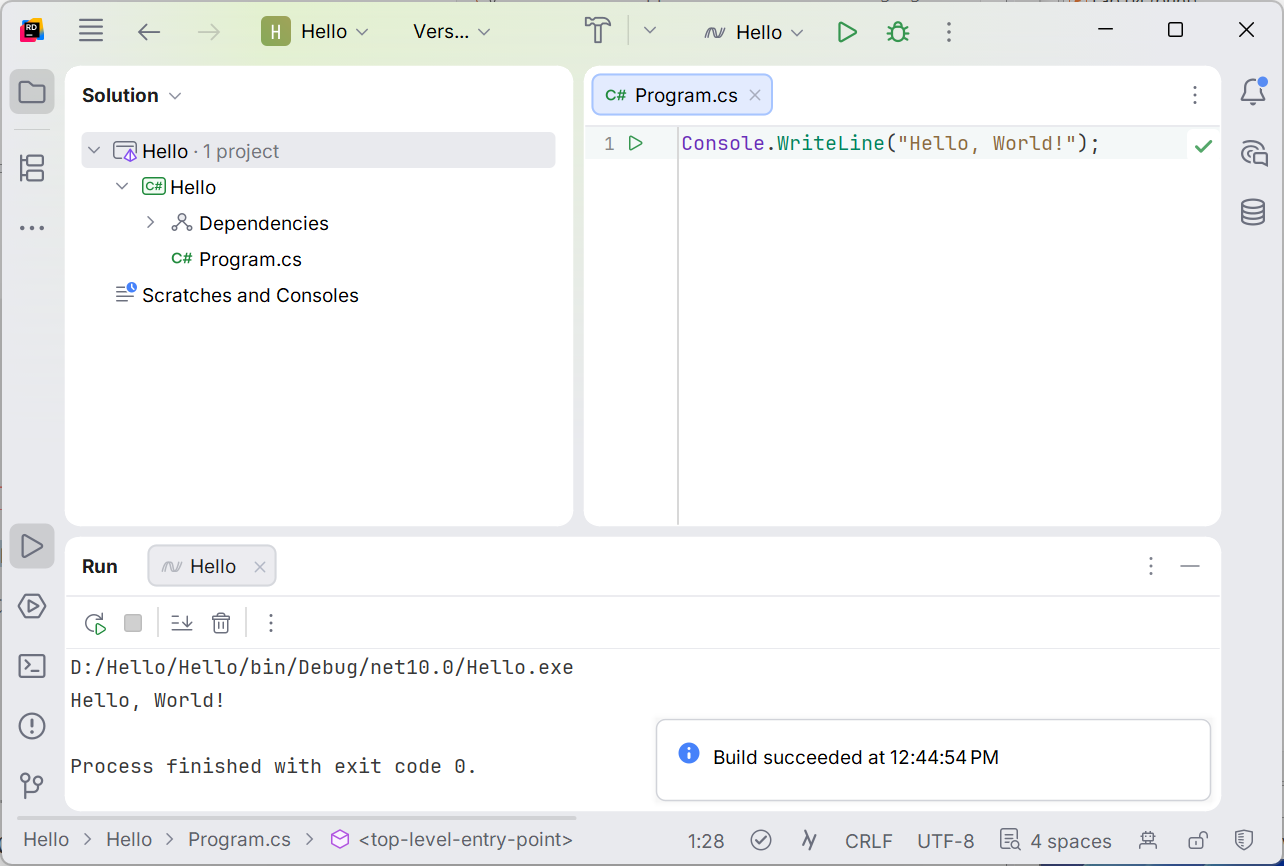Screen dimensions: 1284x866
Task: Open the Structure tool window
Action: point(32,168)
